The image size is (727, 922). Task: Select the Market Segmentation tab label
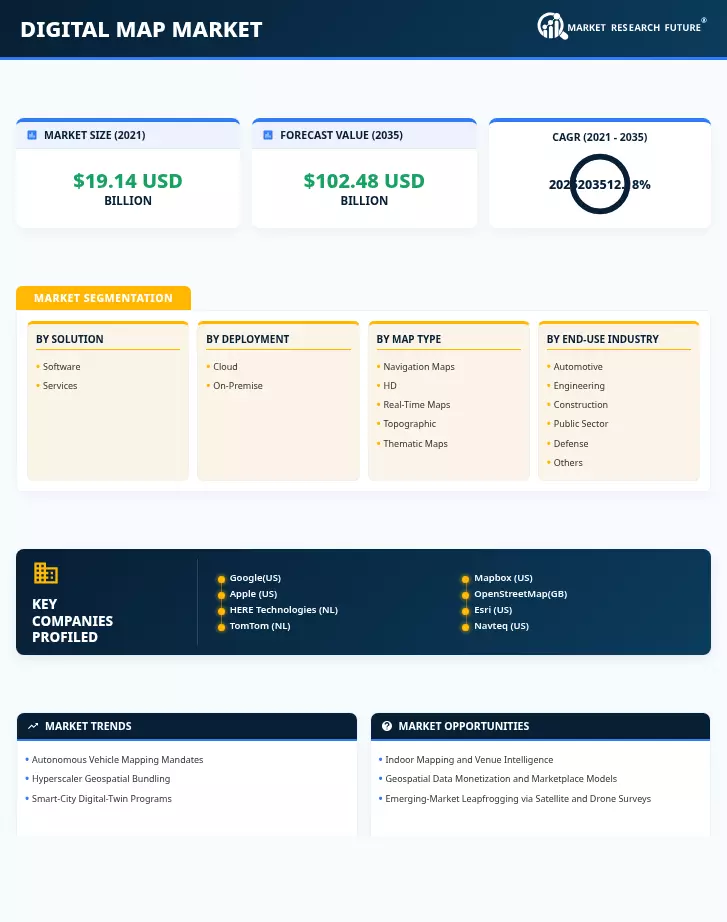pos(104,298)
